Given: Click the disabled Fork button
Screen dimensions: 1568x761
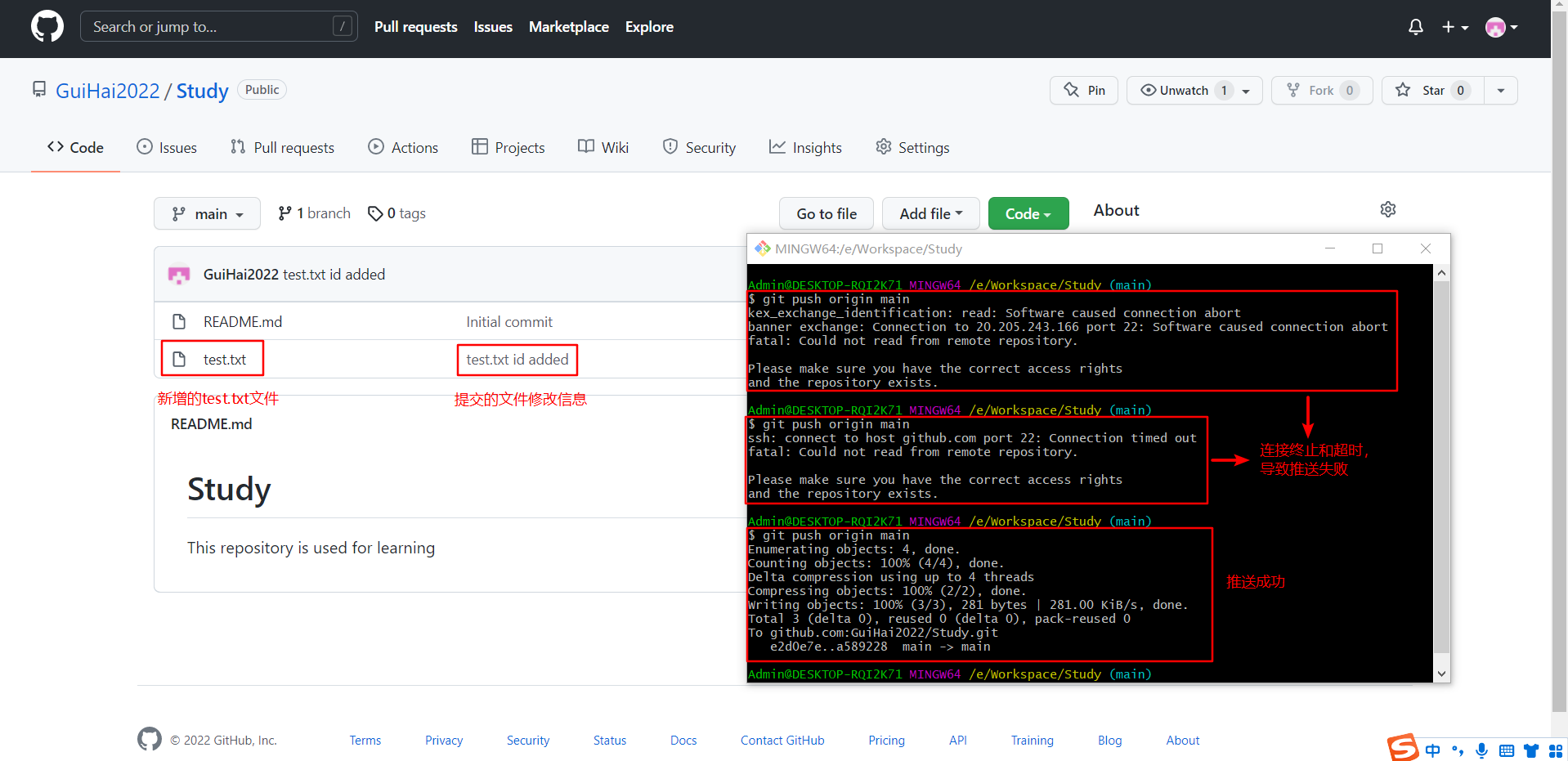Looking at the screenshot, I should (1321, 90).
